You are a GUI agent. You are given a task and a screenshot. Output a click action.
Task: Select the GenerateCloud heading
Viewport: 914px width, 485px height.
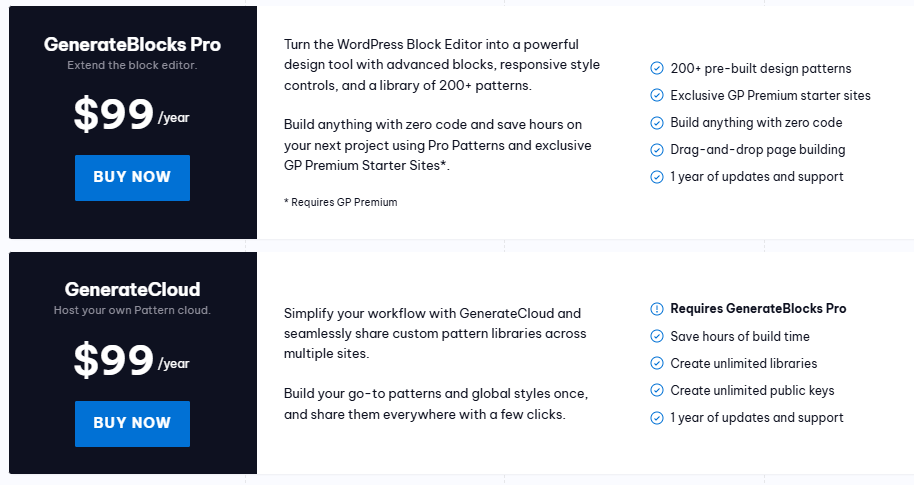point(132,289)
